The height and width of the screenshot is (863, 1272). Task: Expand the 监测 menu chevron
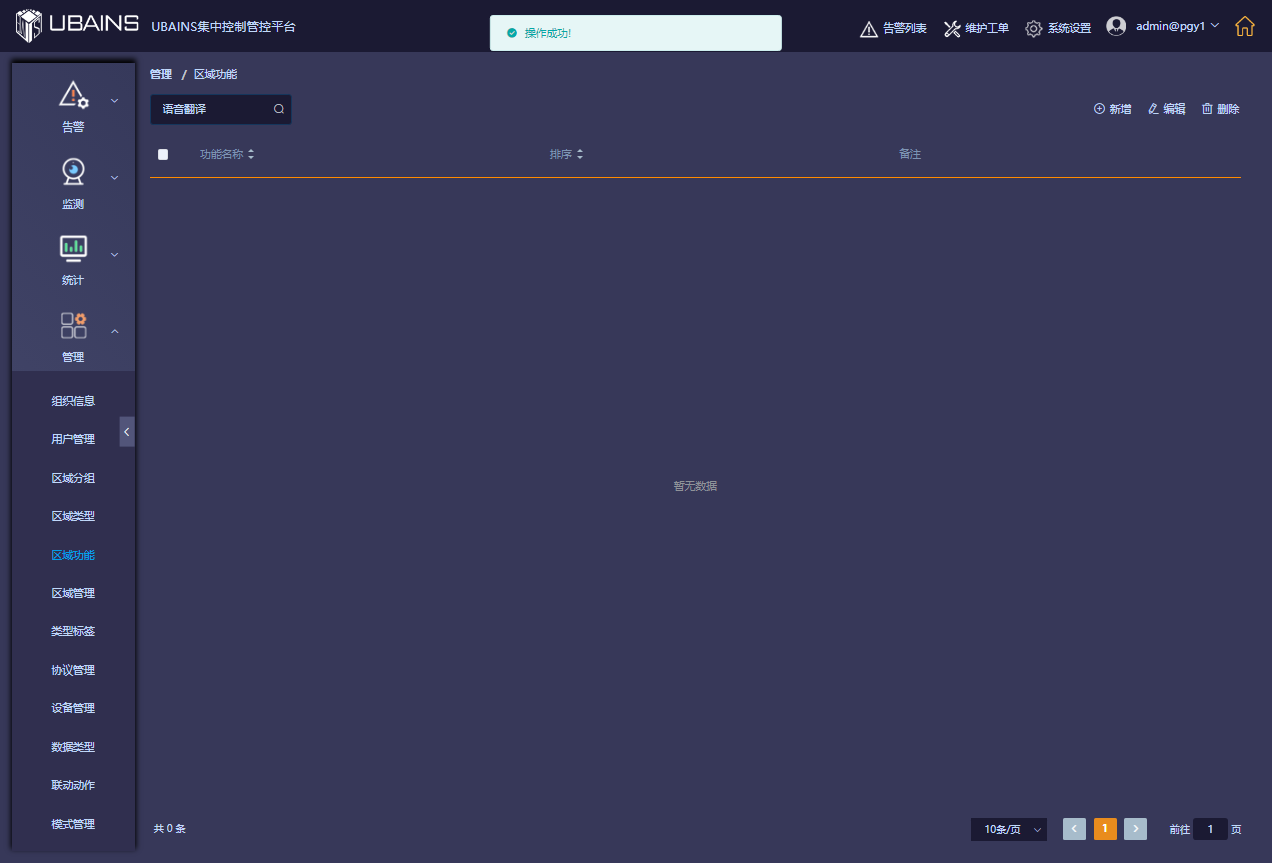click(x=114, y=177)
